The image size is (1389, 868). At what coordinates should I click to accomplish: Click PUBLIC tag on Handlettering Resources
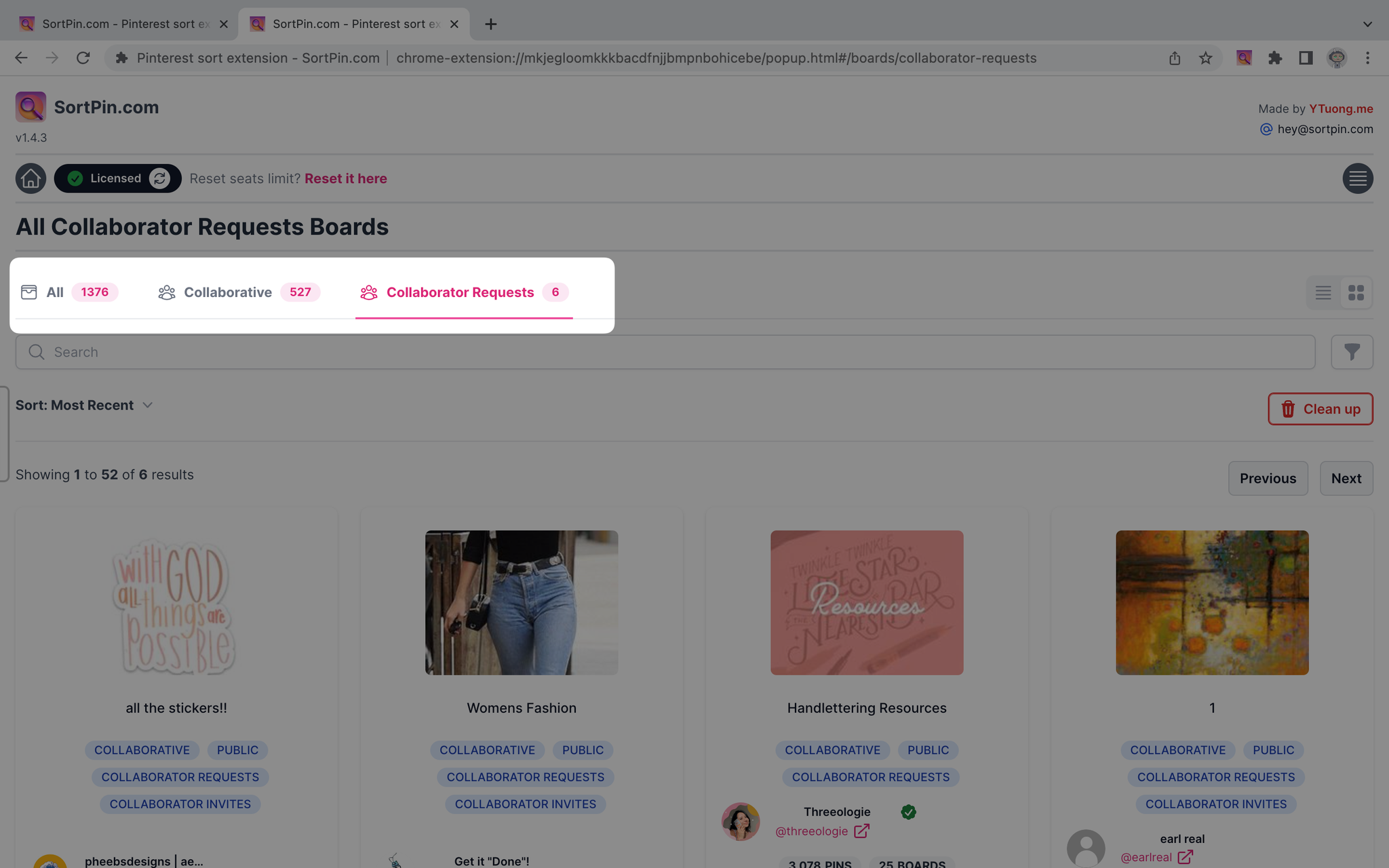point(928,750)
